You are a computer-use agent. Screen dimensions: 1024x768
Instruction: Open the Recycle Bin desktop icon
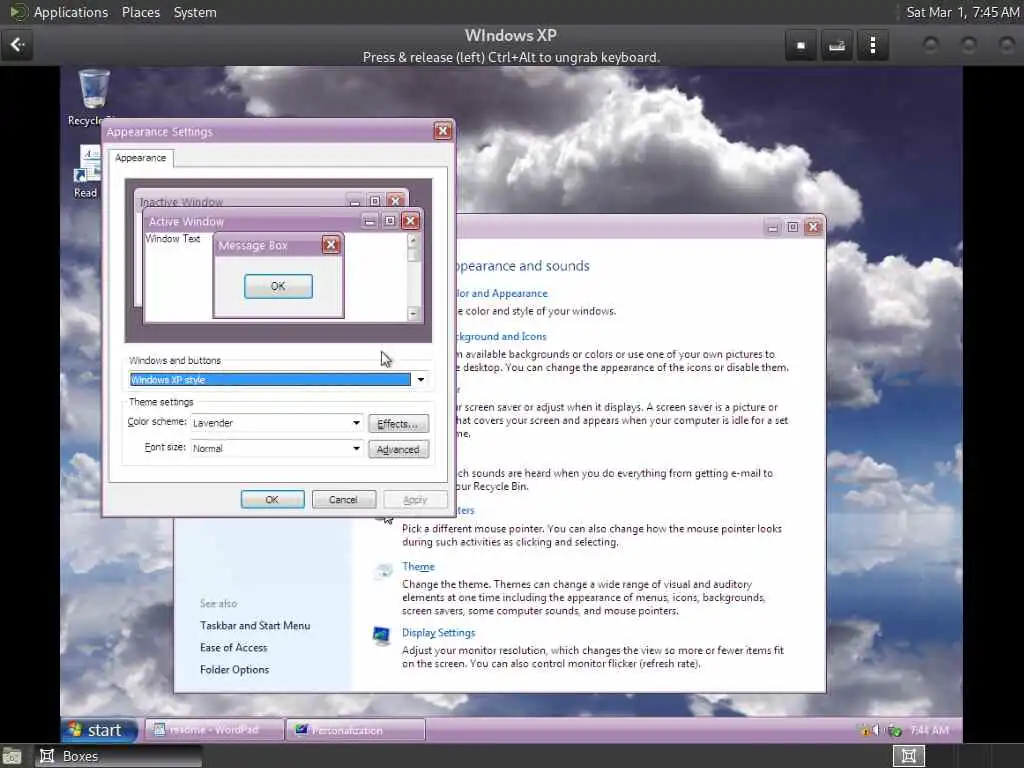coord(93,89)
